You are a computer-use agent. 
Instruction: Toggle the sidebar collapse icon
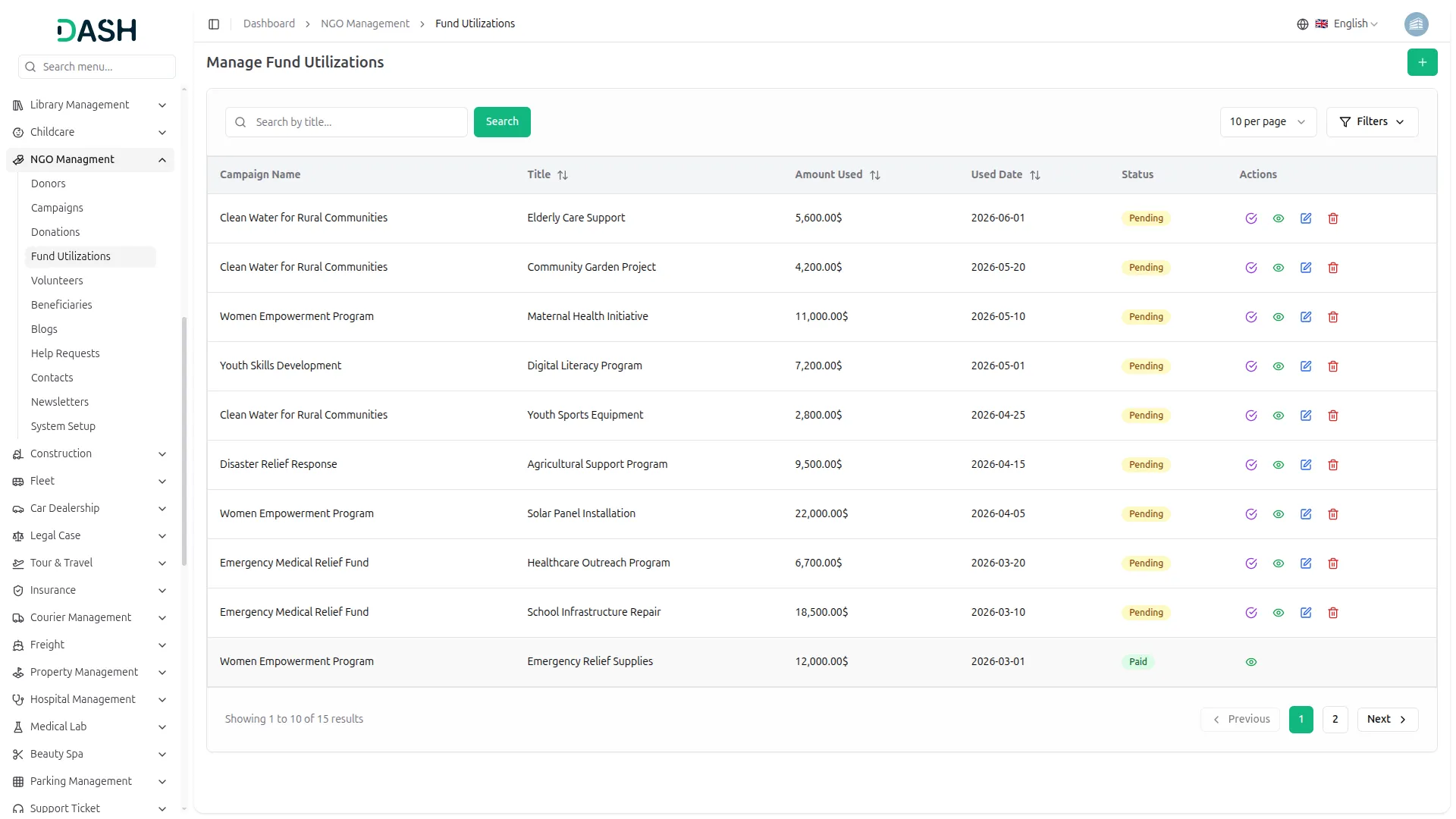pos(214,24)
